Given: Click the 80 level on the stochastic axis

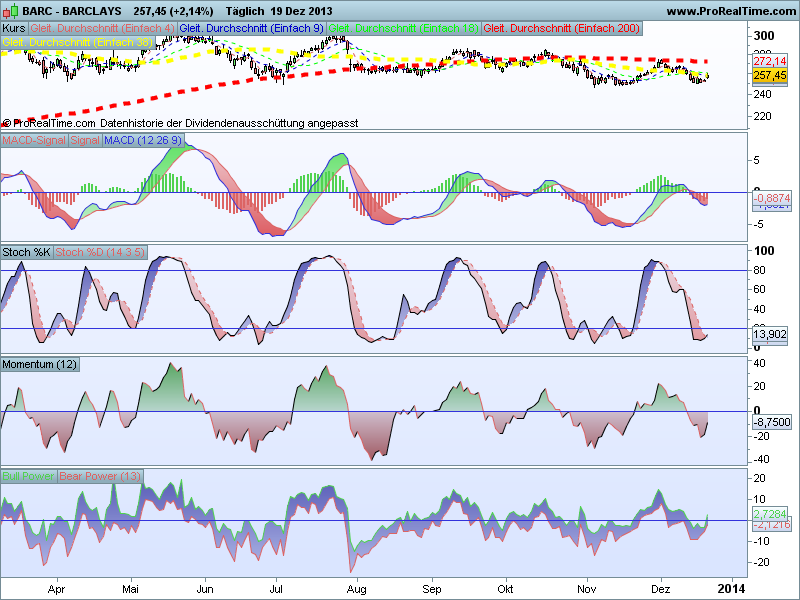Looking at the screenshot, I should [x=759, y=270].
